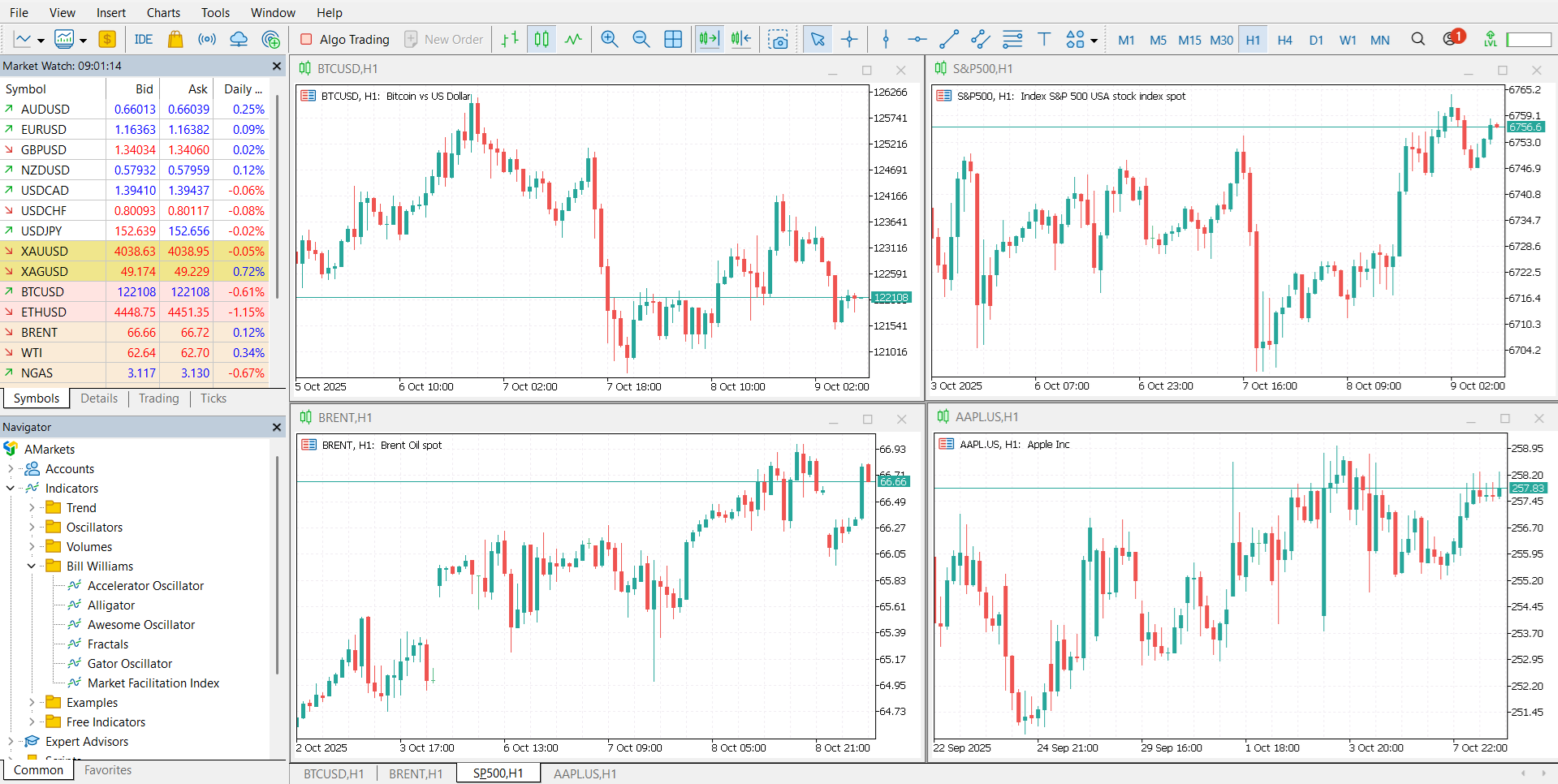Select the vertical line tool
This screenshot has height=784, width=1558.
(886, 39)
